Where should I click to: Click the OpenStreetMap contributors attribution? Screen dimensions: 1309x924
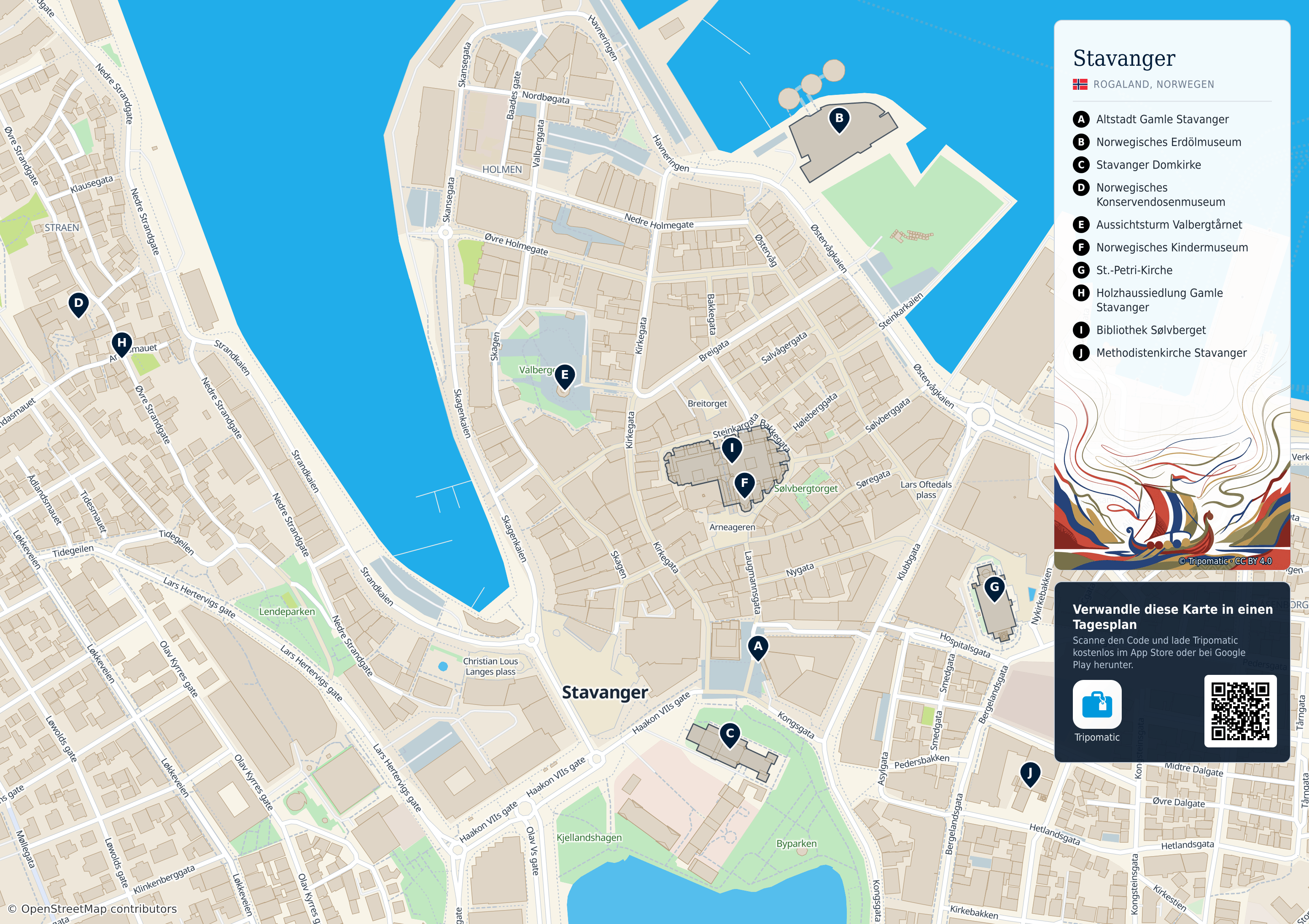92,909
